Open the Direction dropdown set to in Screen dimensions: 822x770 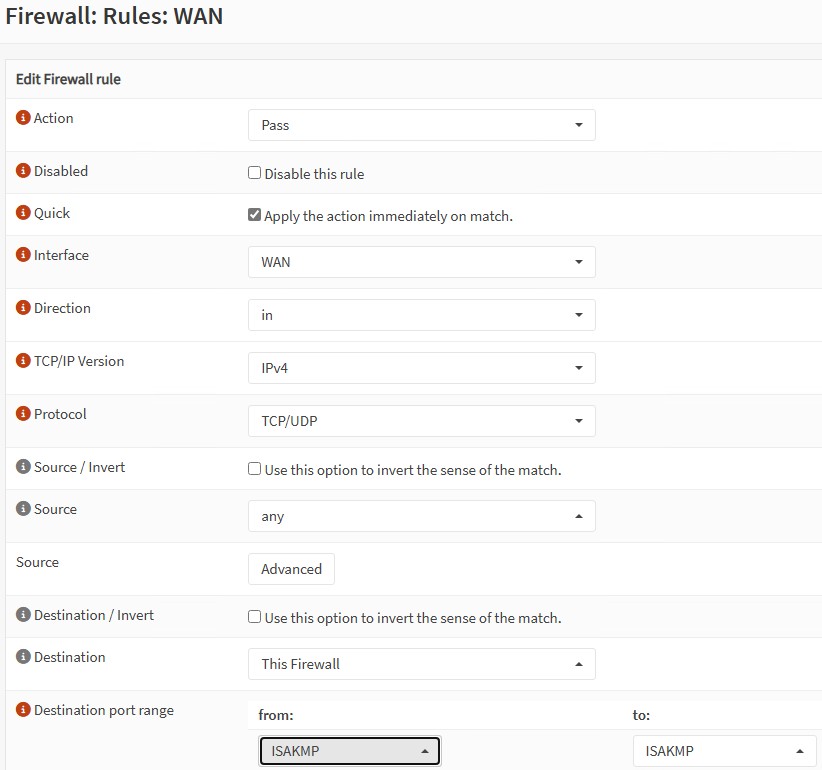click(421, 315)
